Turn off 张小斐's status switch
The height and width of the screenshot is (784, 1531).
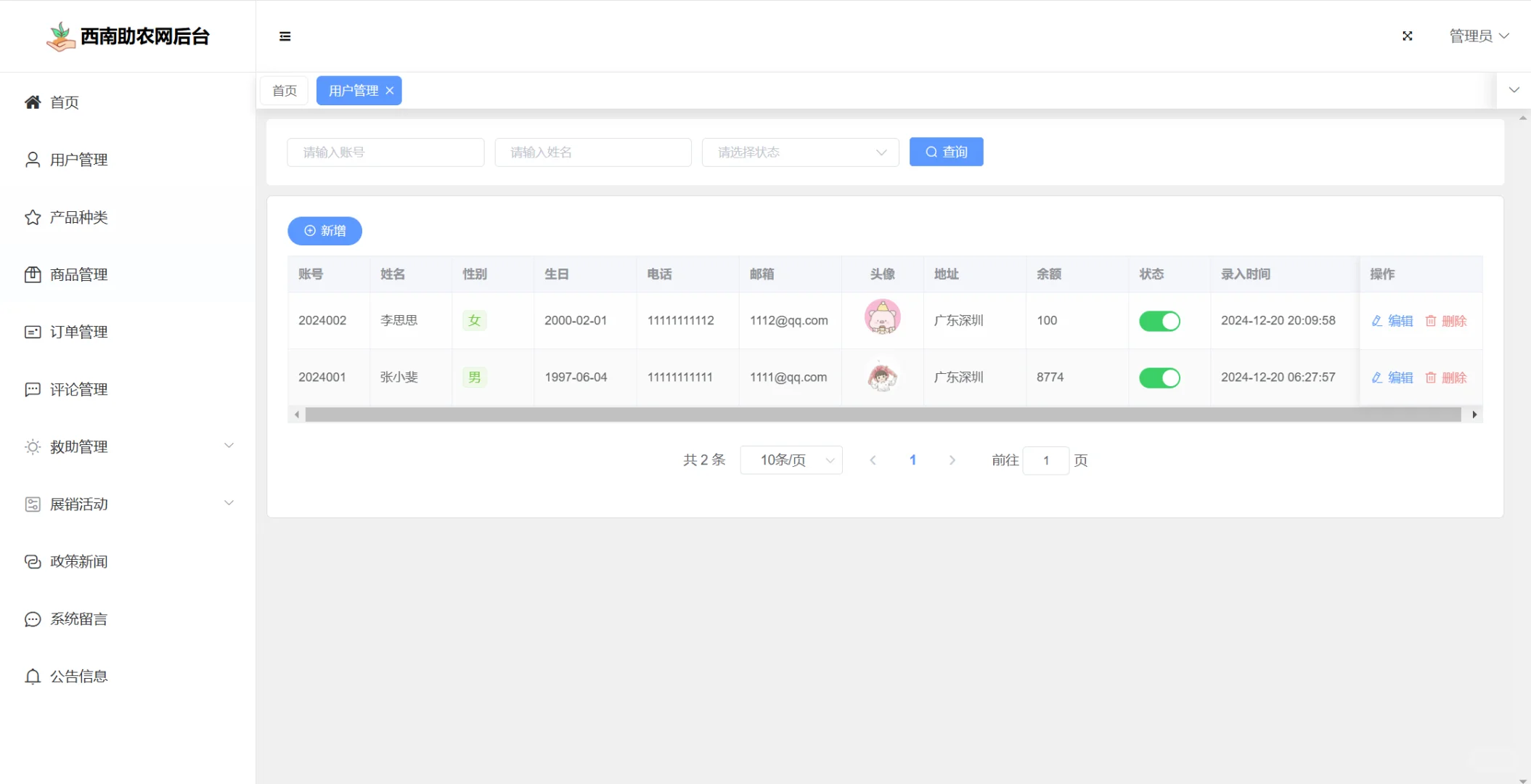(x=1160, y=377)
